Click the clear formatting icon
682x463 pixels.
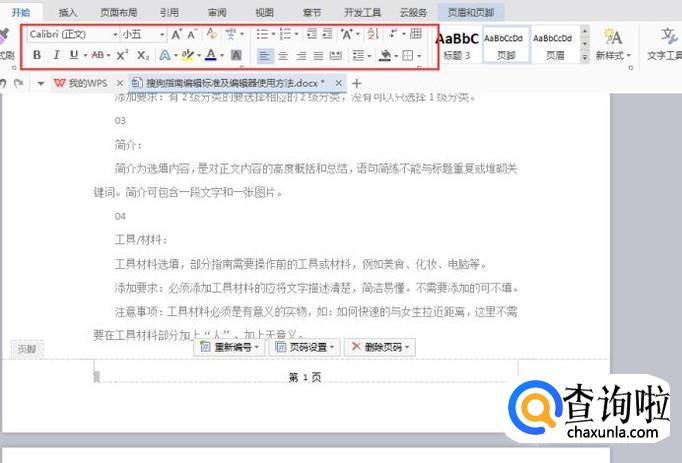click(212, 34)
